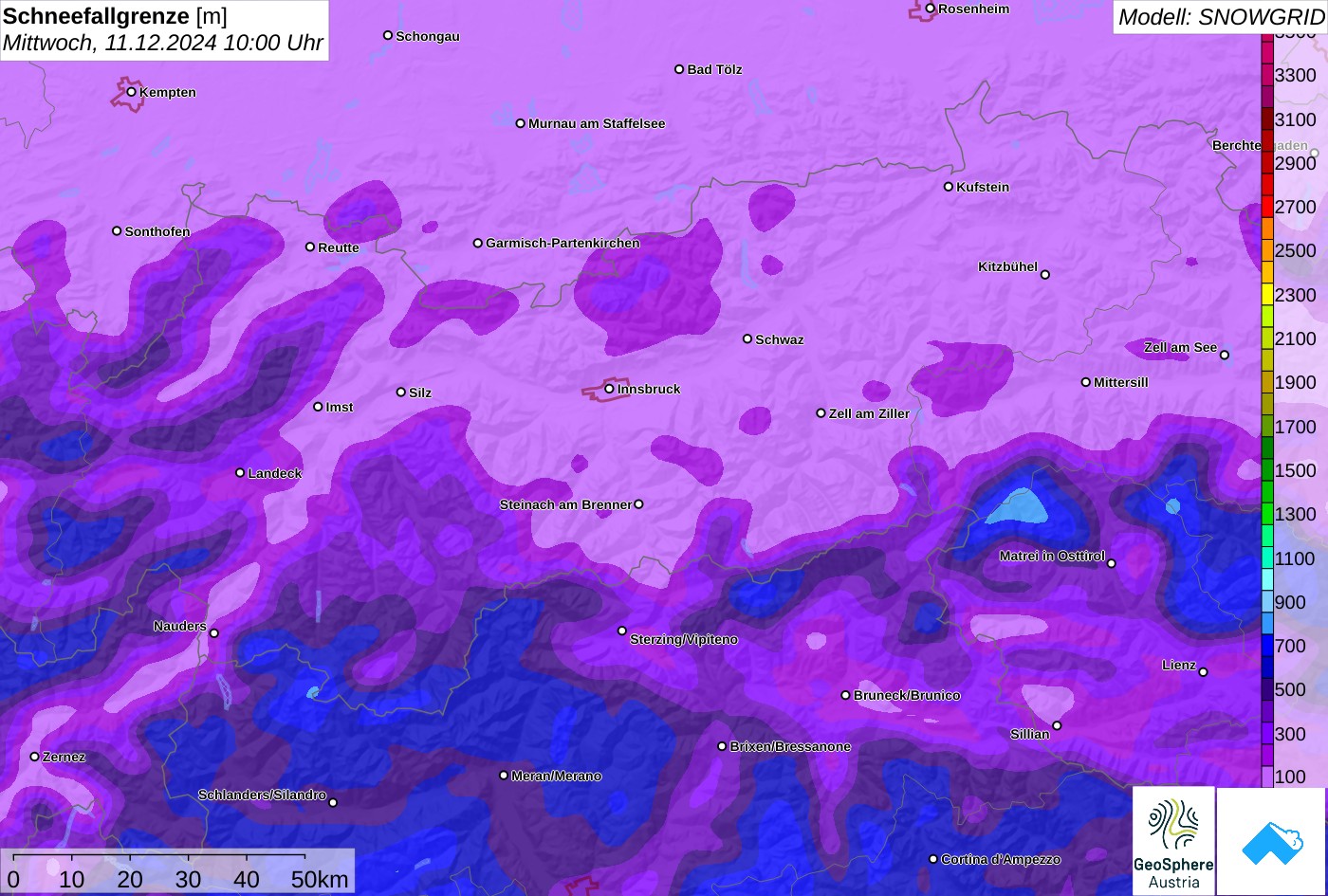Click the 2300 yellow legend swatch
Viewport: 1328px width, 896px height.
[x=1266, y=295]
